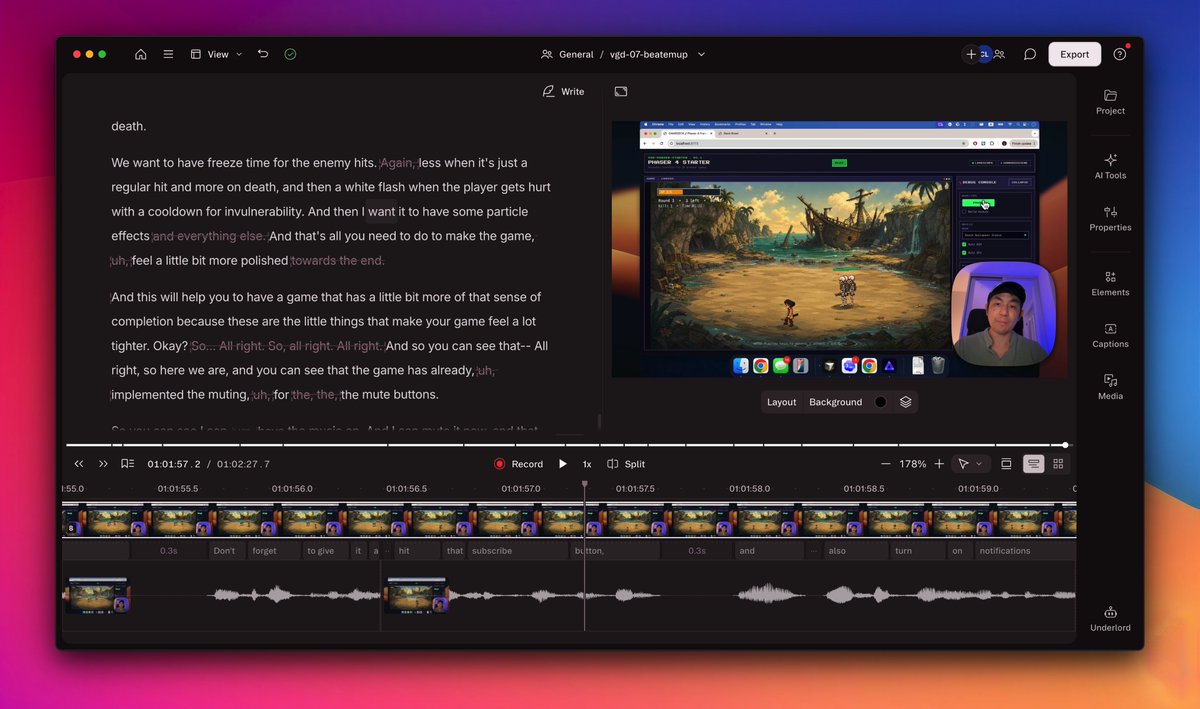Click the playhead marker on the timeline ruler

(x=585, y=485)
